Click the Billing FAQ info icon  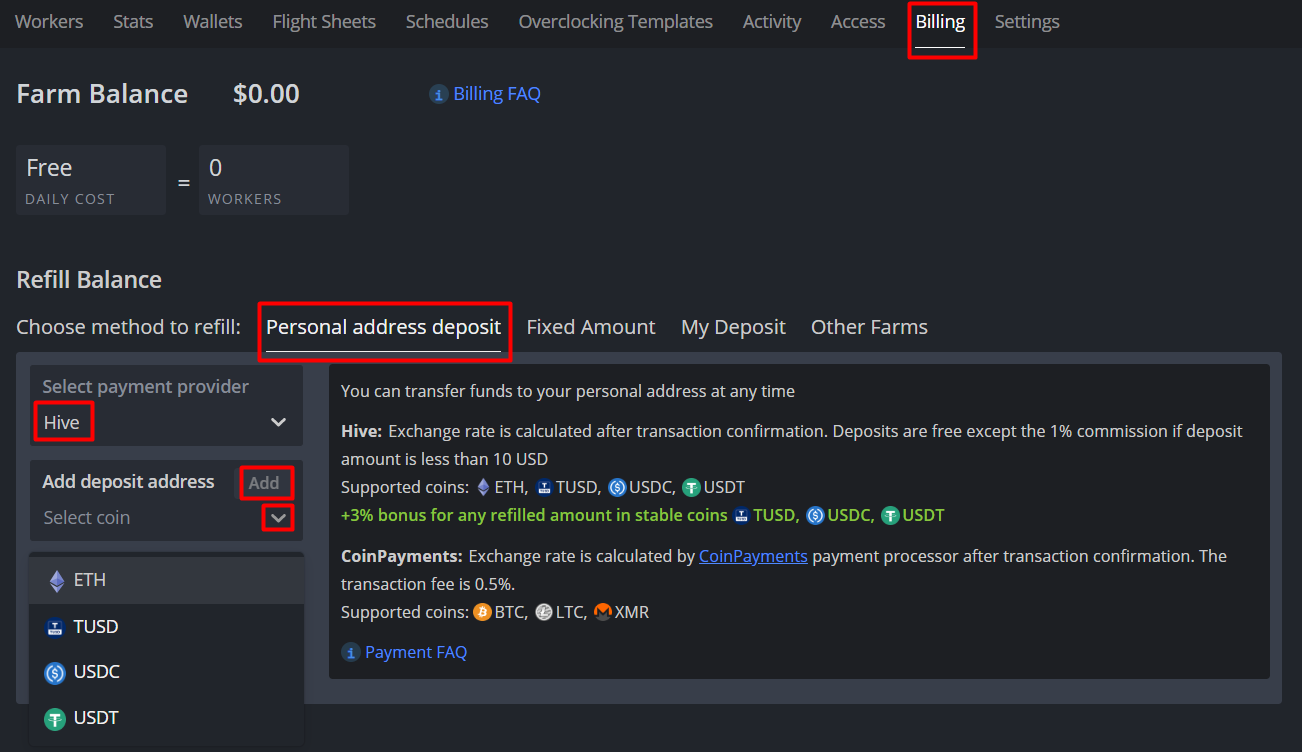coord(438,94)
